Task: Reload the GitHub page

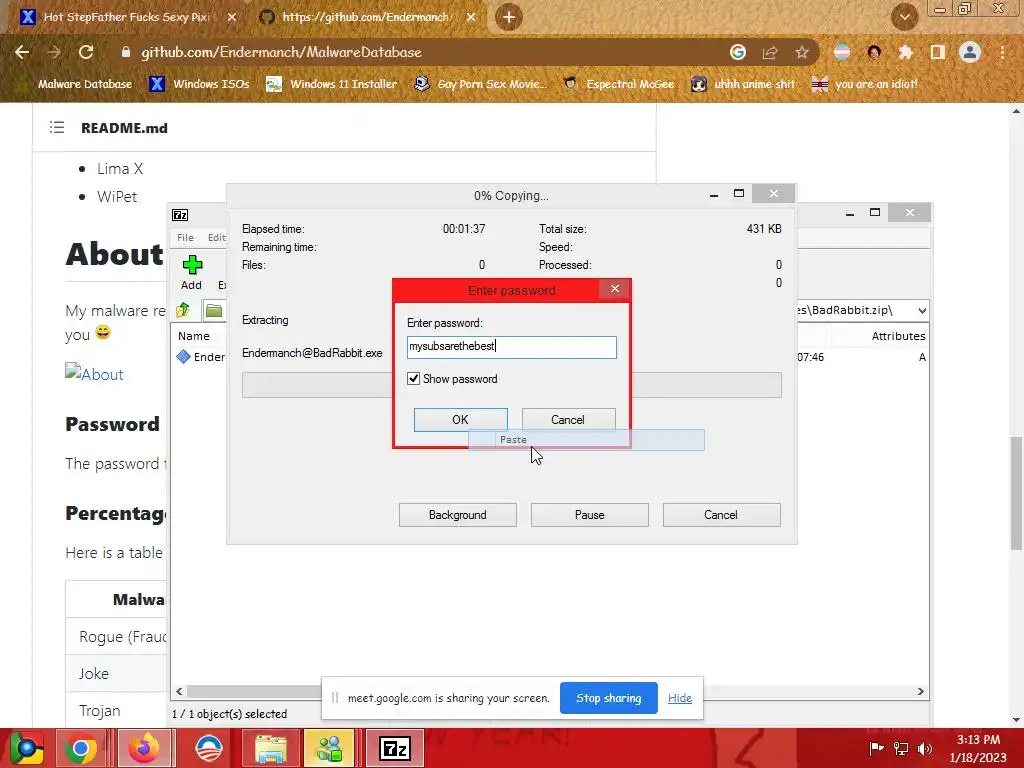Action: (86, 52)
